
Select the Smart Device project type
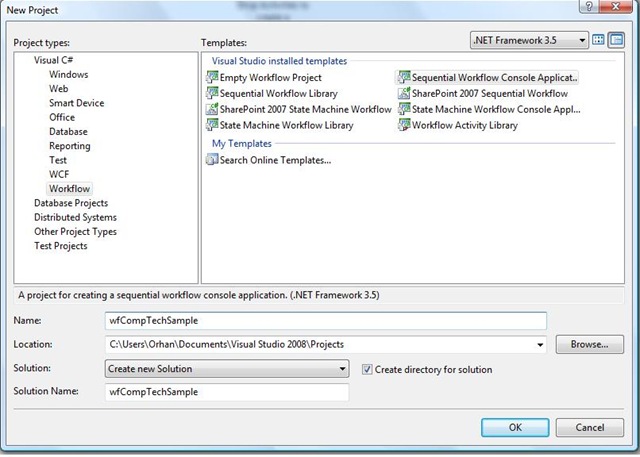[x=77, y=103]
